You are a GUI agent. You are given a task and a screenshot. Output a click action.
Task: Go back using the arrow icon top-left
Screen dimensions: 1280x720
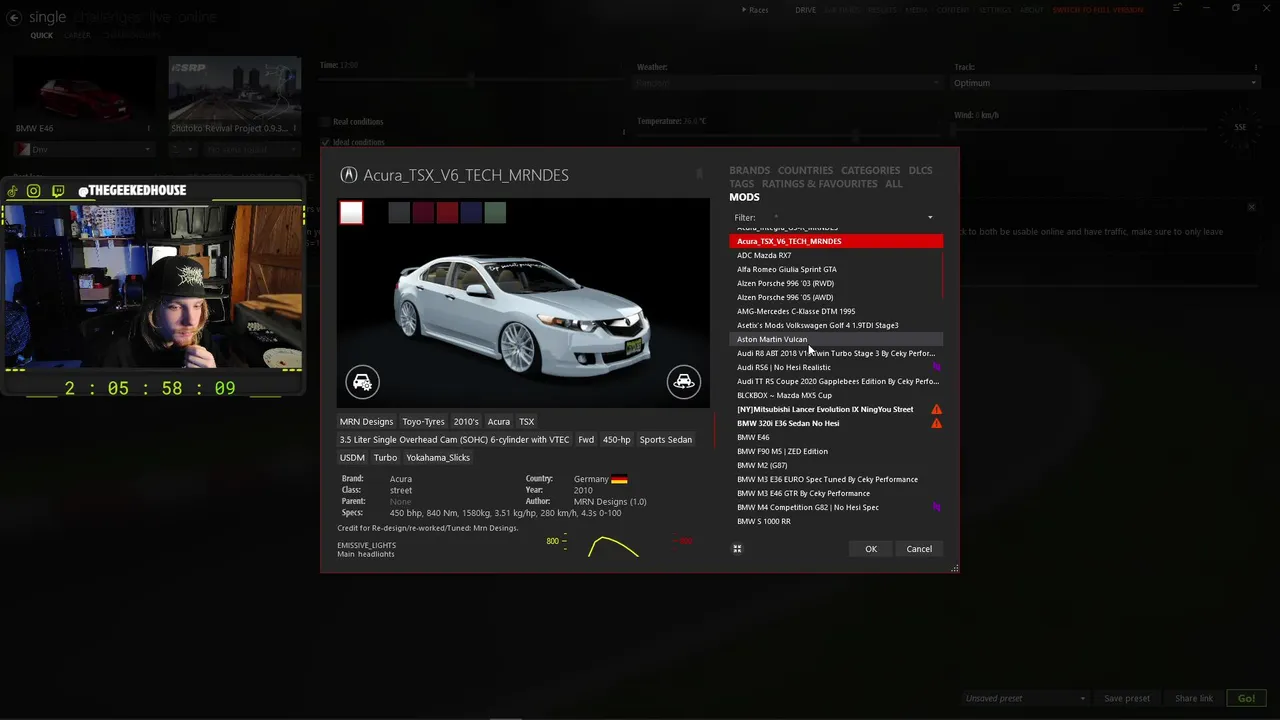(16, 18)
